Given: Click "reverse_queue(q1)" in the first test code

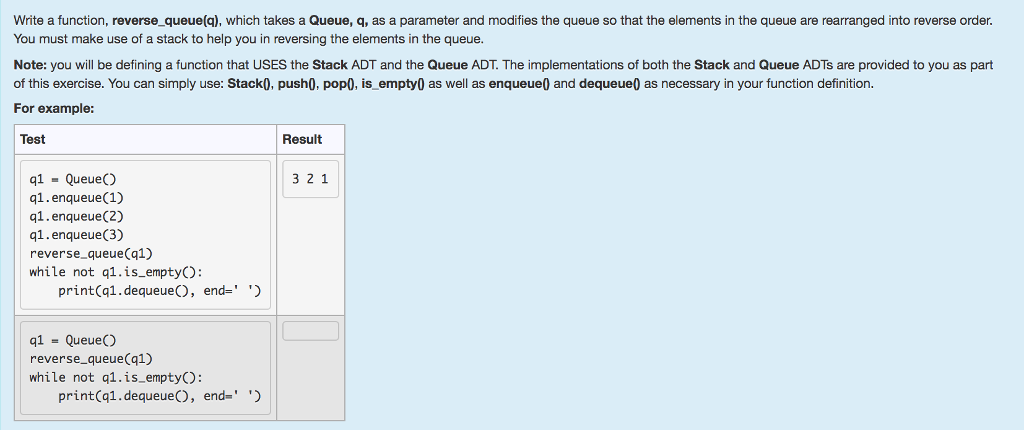Looking at the screenshot, I should click(x=91, y=254).
